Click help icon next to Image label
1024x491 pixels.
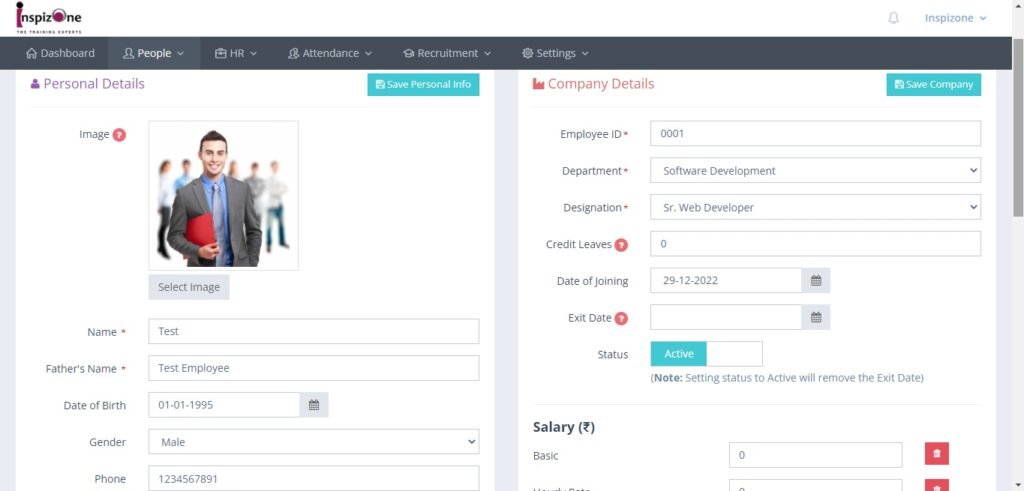pyautogui.click(x=120, y=135)
